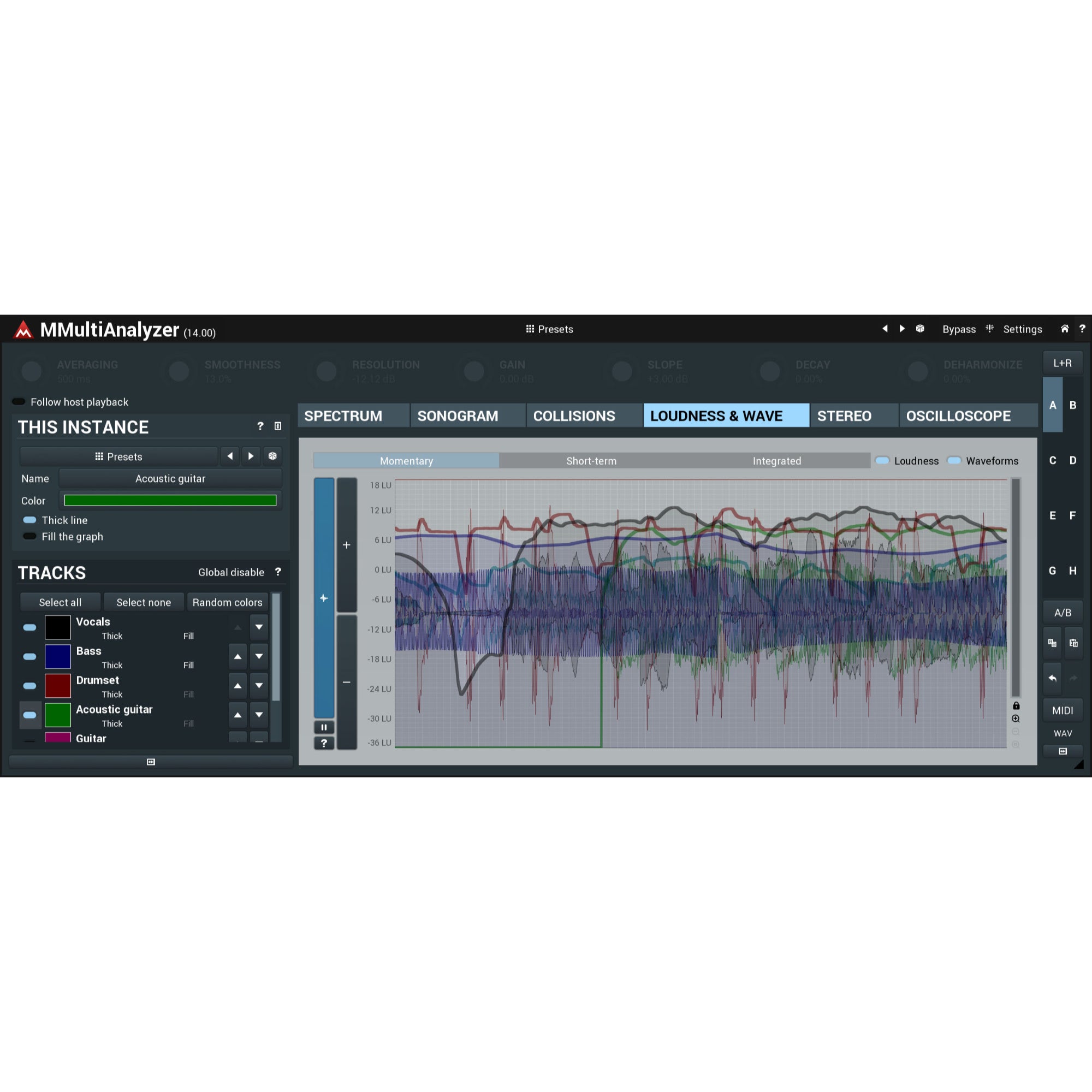Move the Acoustic guitar track up
Image resolution: width=1092 pixels, height=1092 pixels.
[238, 715]
